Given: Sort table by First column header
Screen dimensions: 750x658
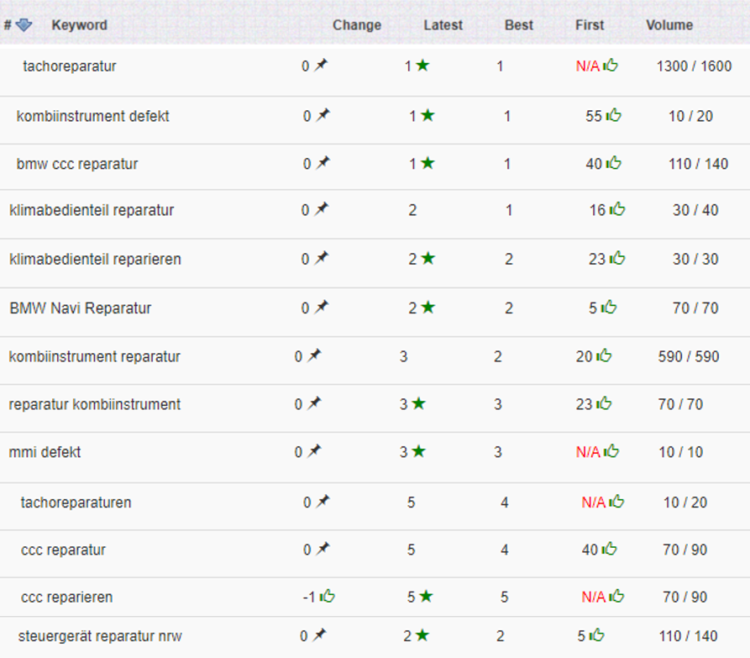Looking at the screenshot, I should 590,25.
